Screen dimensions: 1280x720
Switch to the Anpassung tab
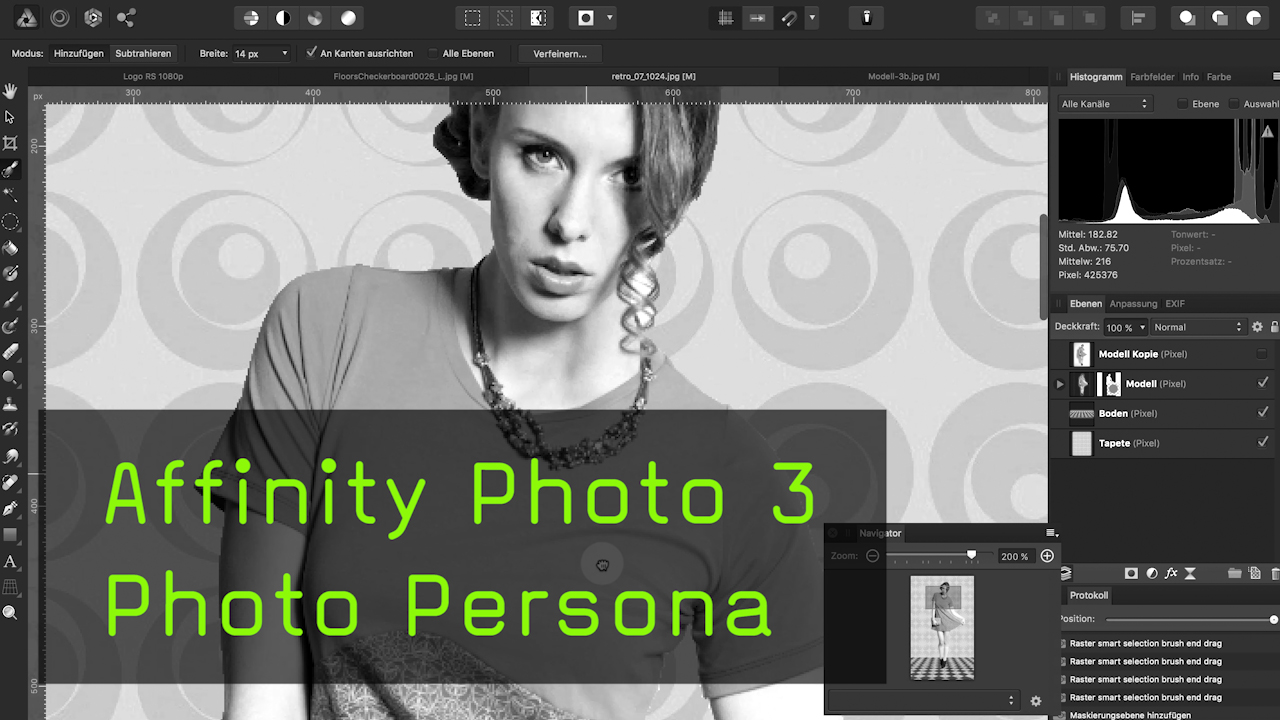tap(1133, 304)
